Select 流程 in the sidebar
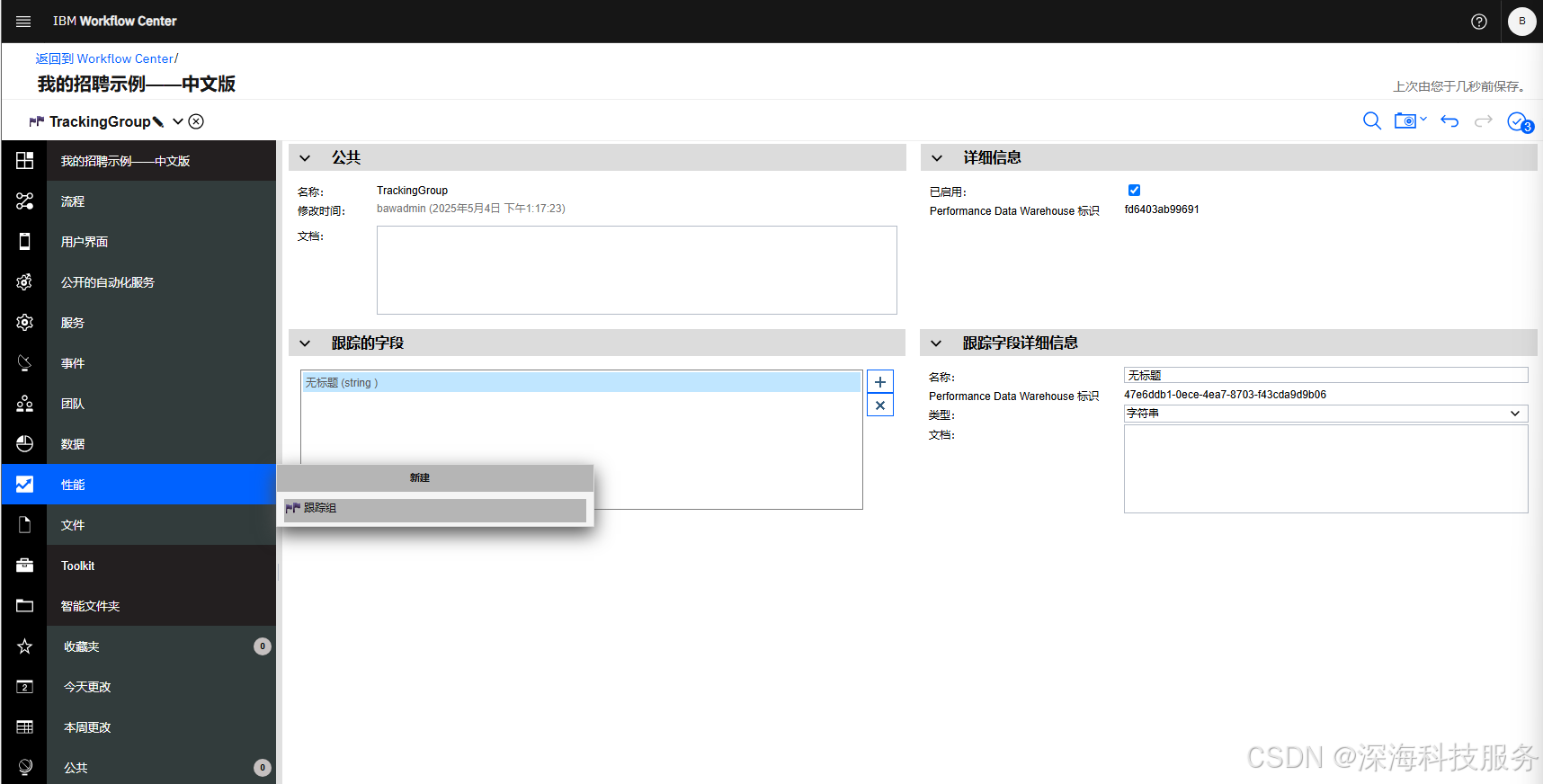The height and width of the screenshot is (784, 1543). (162, 201)
